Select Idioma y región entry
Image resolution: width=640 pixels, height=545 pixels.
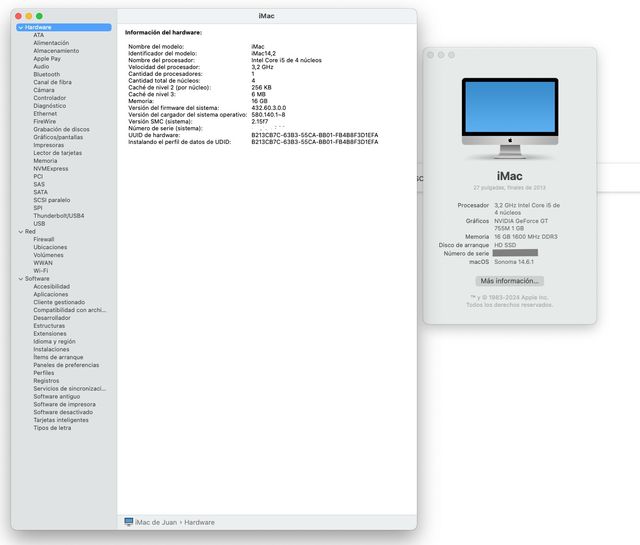[54, 341]
